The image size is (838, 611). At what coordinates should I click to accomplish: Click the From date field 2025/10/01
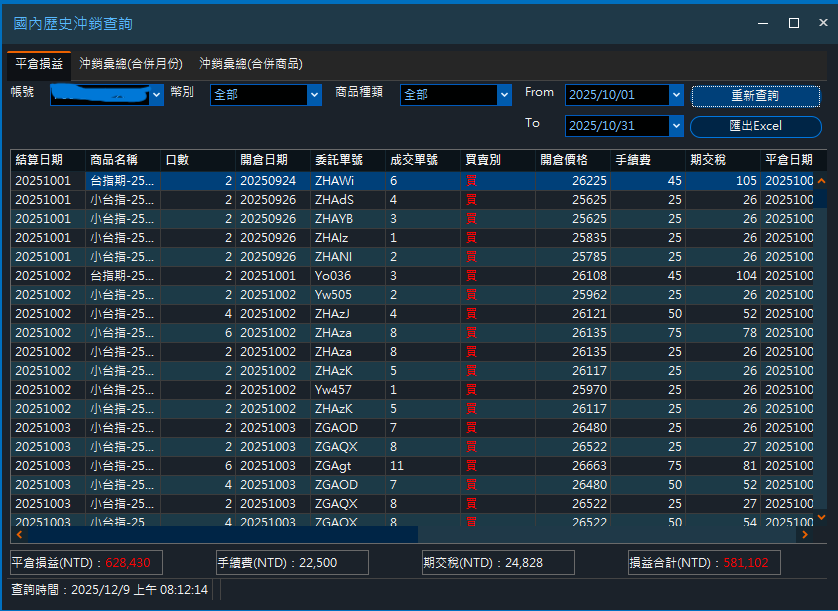click(x=617, y=95)
